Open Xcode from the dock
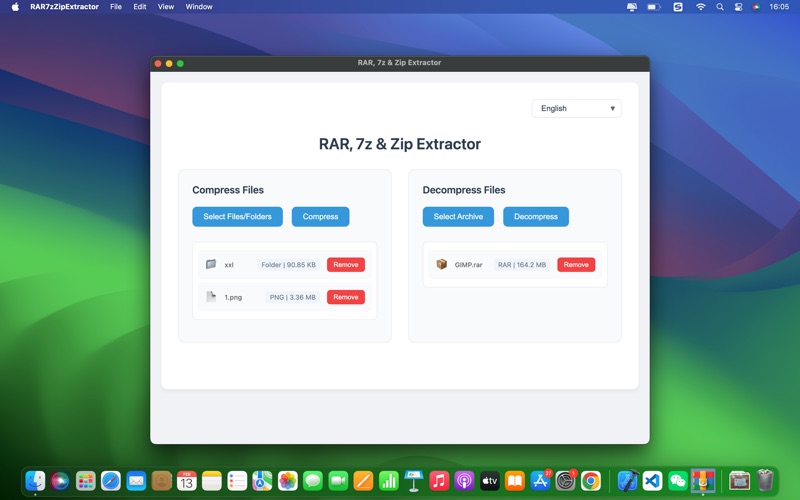Viewport: 800px width, 500px height. coord(628,481)
